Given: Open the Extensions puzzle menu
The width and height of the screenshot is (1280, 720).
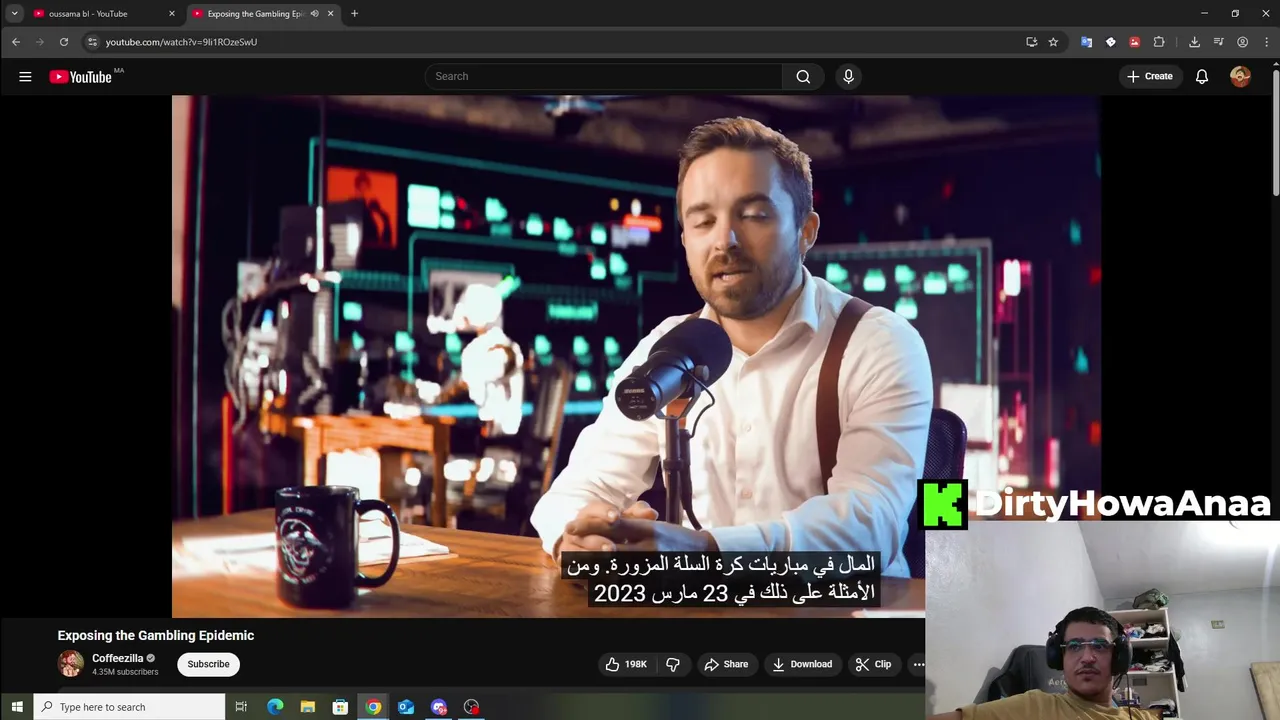Looking at the screenshot, I should coord(1159,42).
